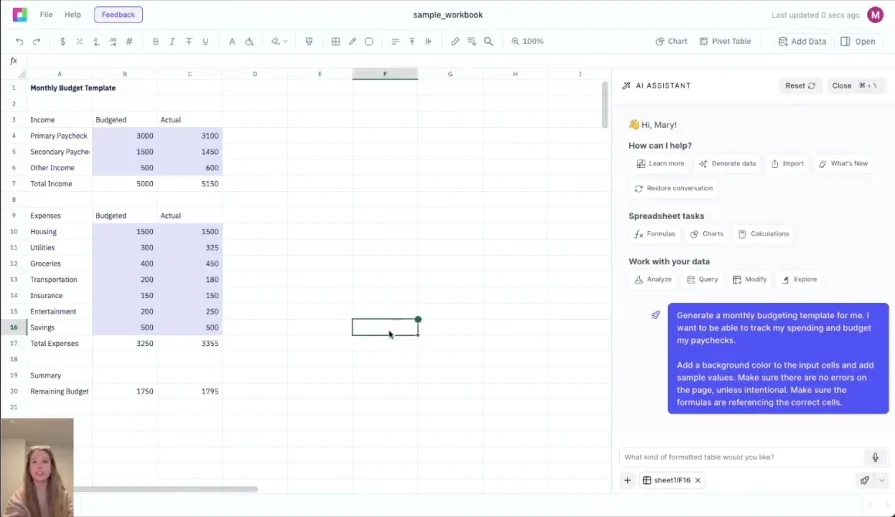Click the Open panel button
This screenshot has width=895, height=517.
click(858, 42)
